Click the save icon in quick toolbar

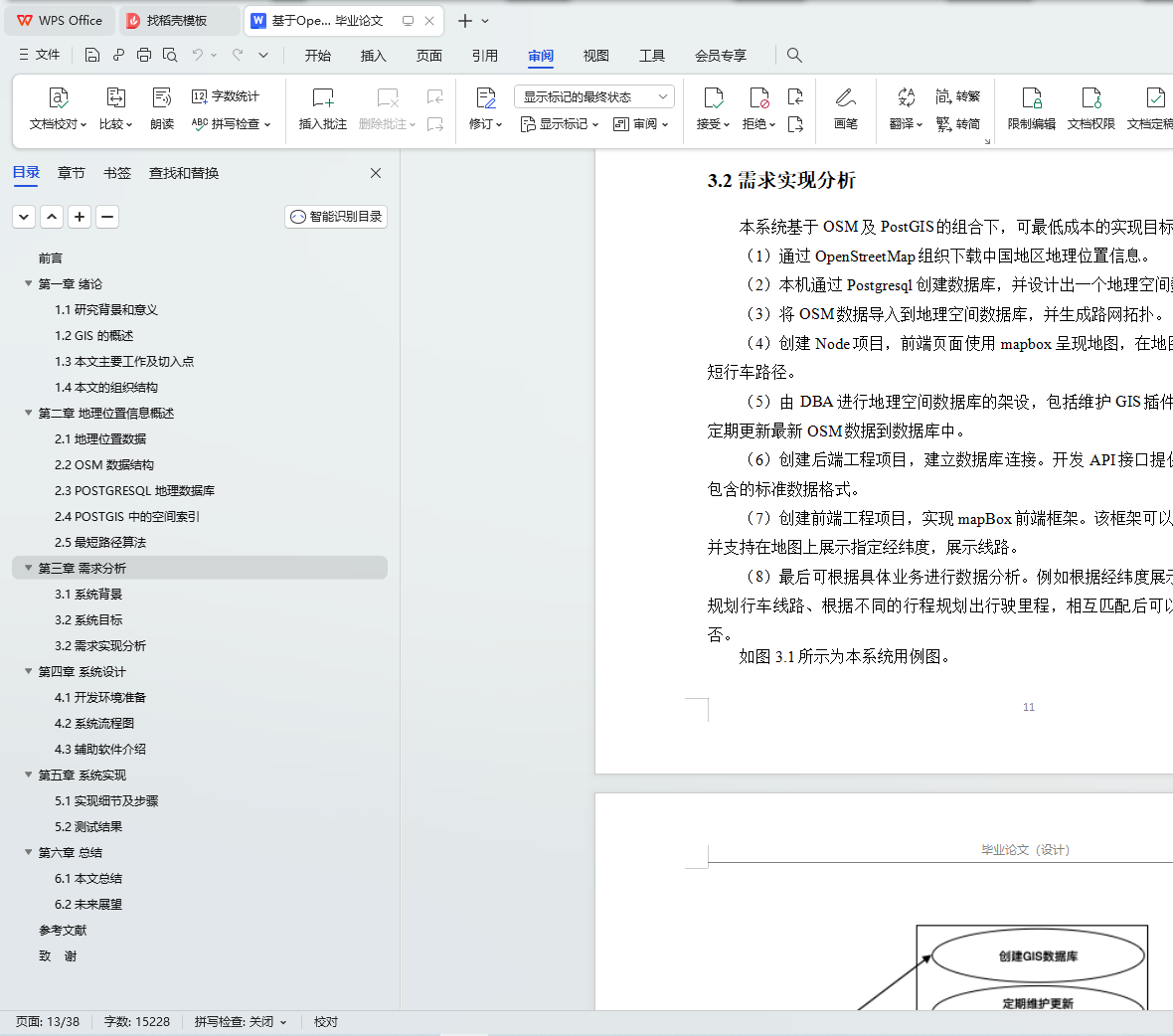pyautogui.click(x=92, y=55)
